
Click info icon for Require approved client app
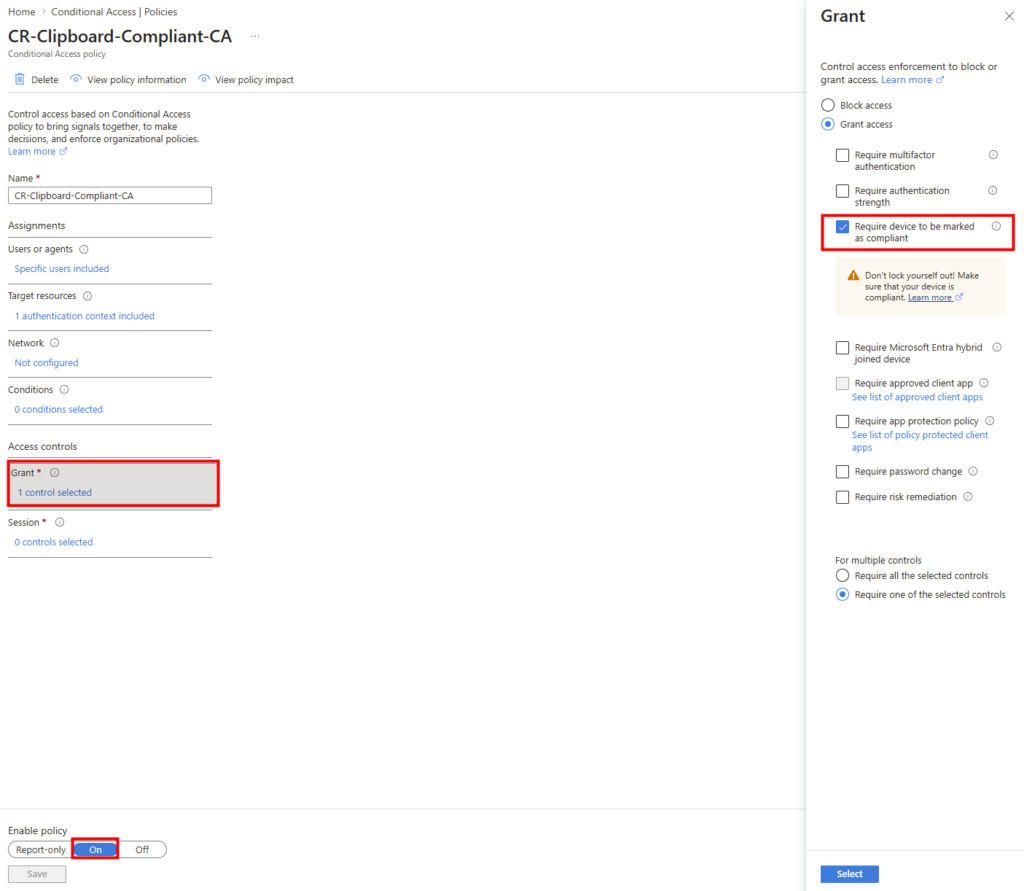984,383
